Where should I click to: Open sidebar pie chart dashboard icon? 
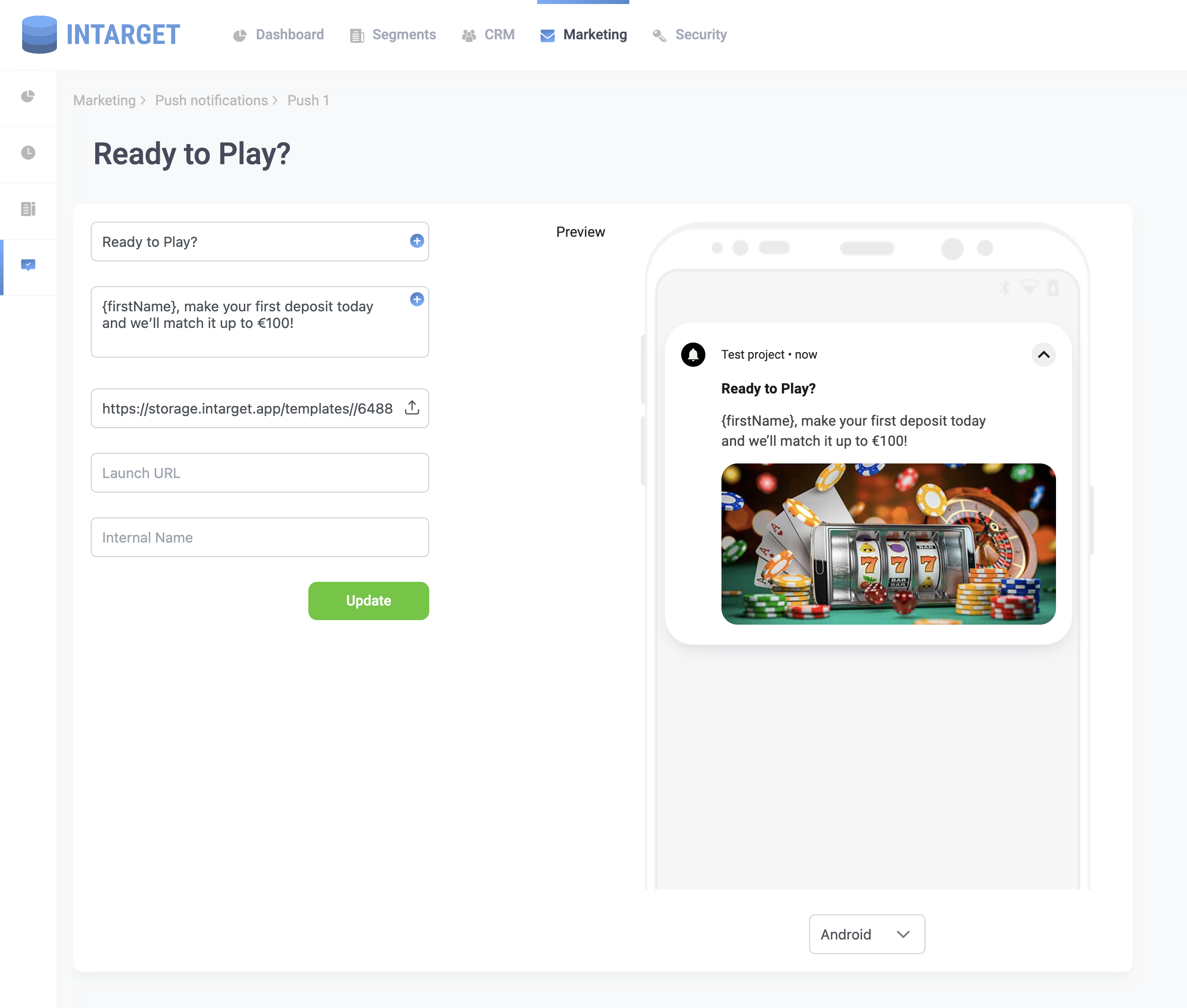(x=28, y=96)
